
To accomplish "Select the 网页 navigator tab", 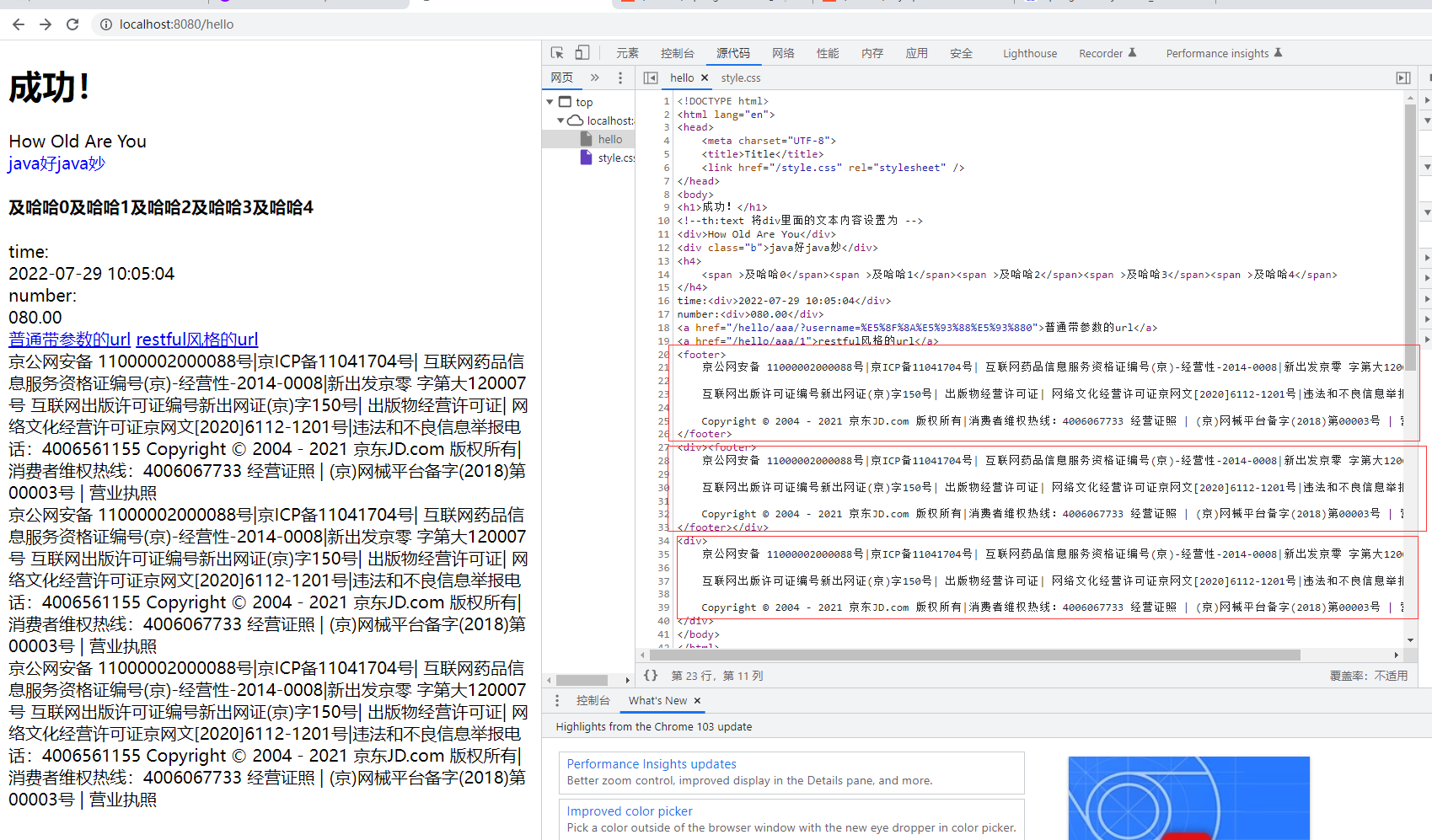I will point(562,78).
